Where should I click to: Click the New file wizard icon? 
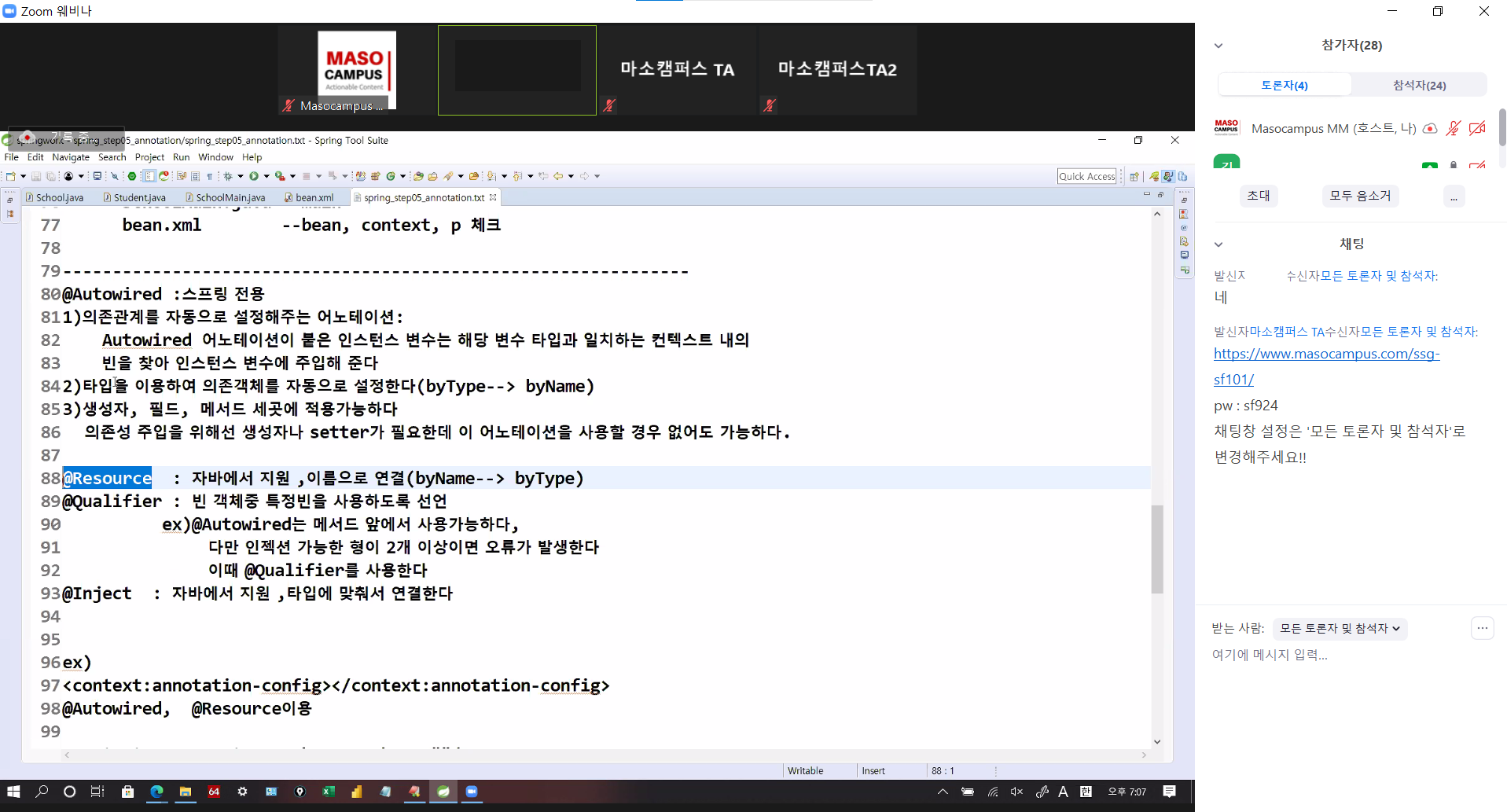click(x=11, y=176)
